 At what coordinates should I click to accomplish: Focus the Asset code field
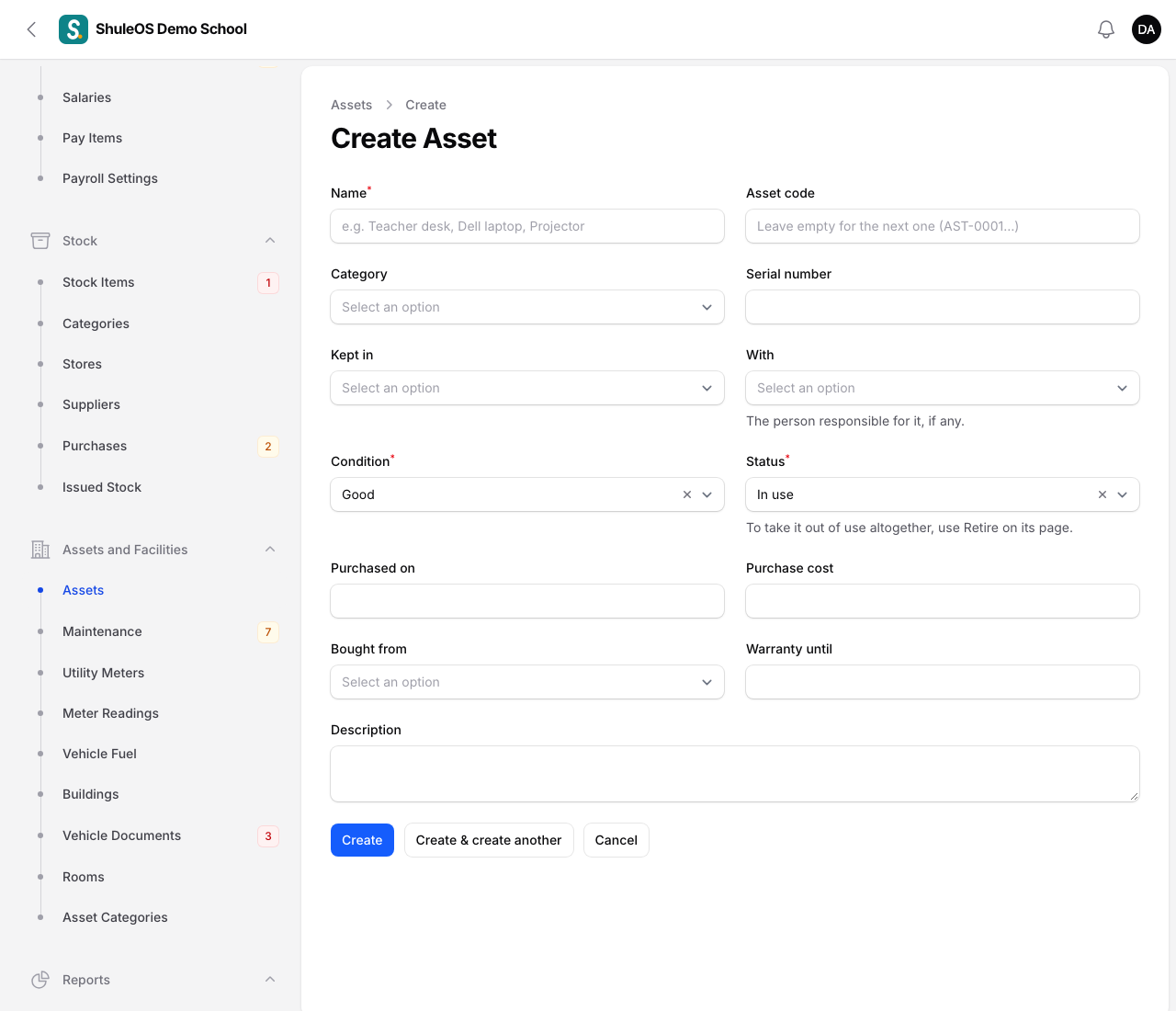click(943, 226)
